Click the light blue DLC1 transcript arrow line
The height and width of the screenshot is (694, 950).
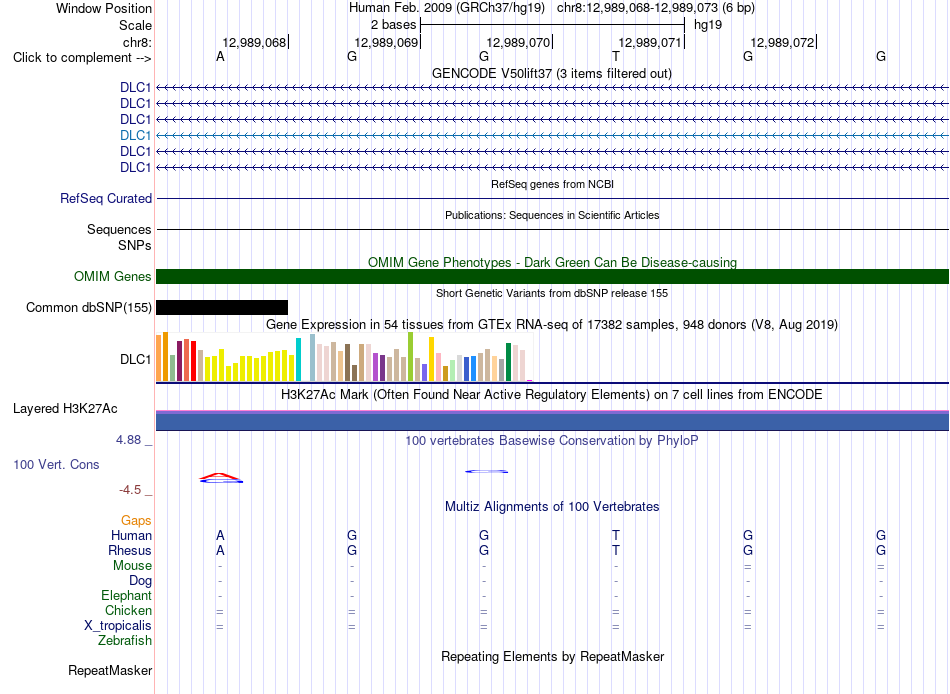tap(553, 135)
